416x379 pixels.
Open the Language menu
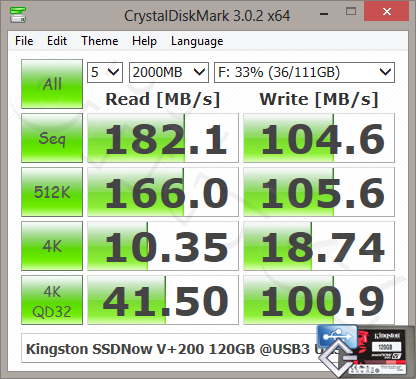(197, 41)
